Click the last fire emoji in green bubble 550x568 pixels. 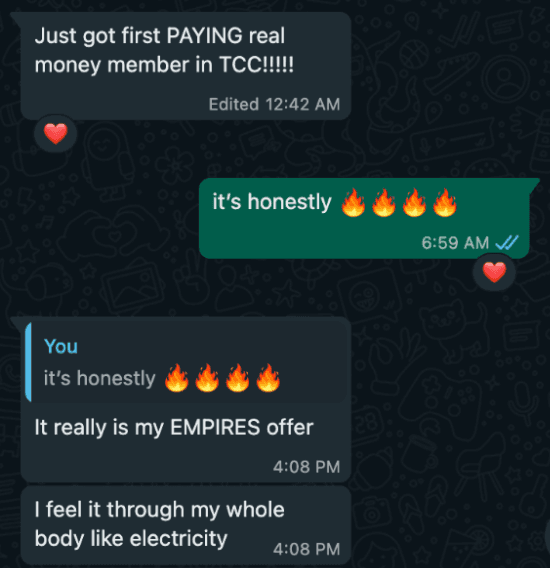pos(445,202)
